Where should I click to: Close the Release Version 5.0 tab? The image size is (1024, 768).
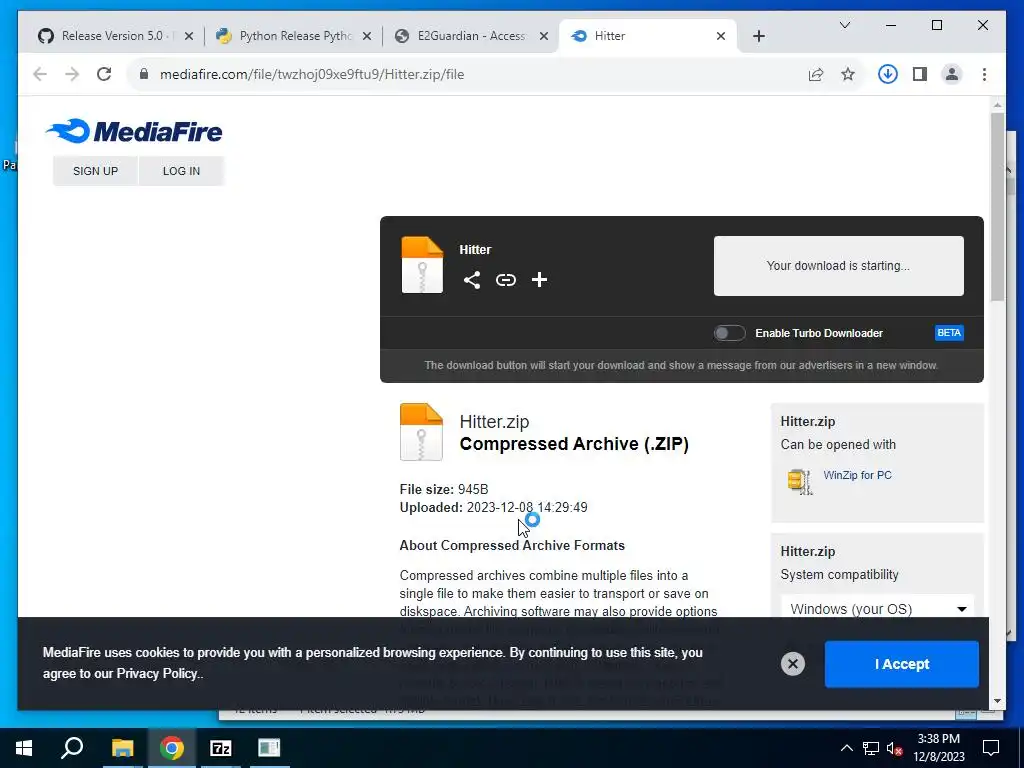pyautogui.click(x=189, y=36)
